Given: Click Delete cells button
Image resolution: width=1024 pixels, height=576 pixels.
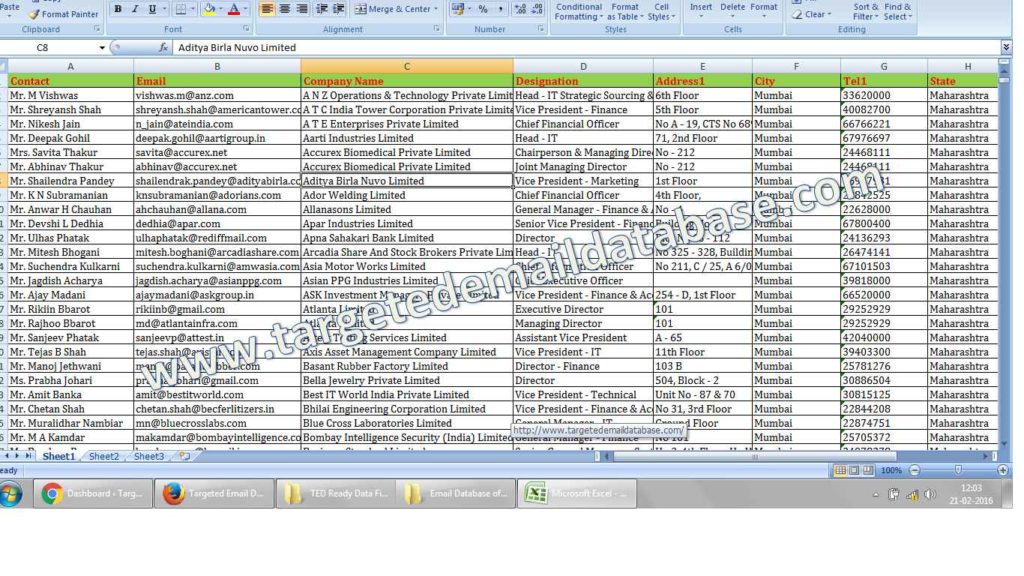Looking at the screenshot, I should pyautogui.click(x=732, y=8).
